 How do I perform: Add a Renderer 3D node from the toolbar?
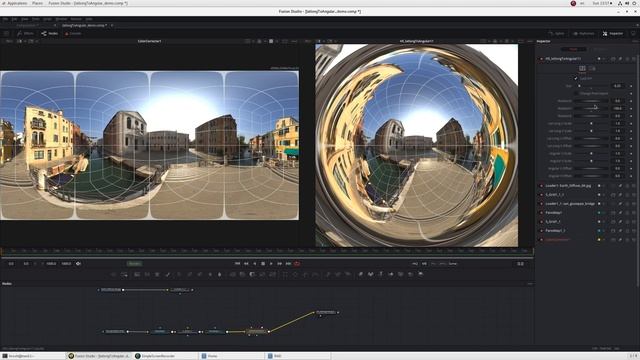[421, 274]
